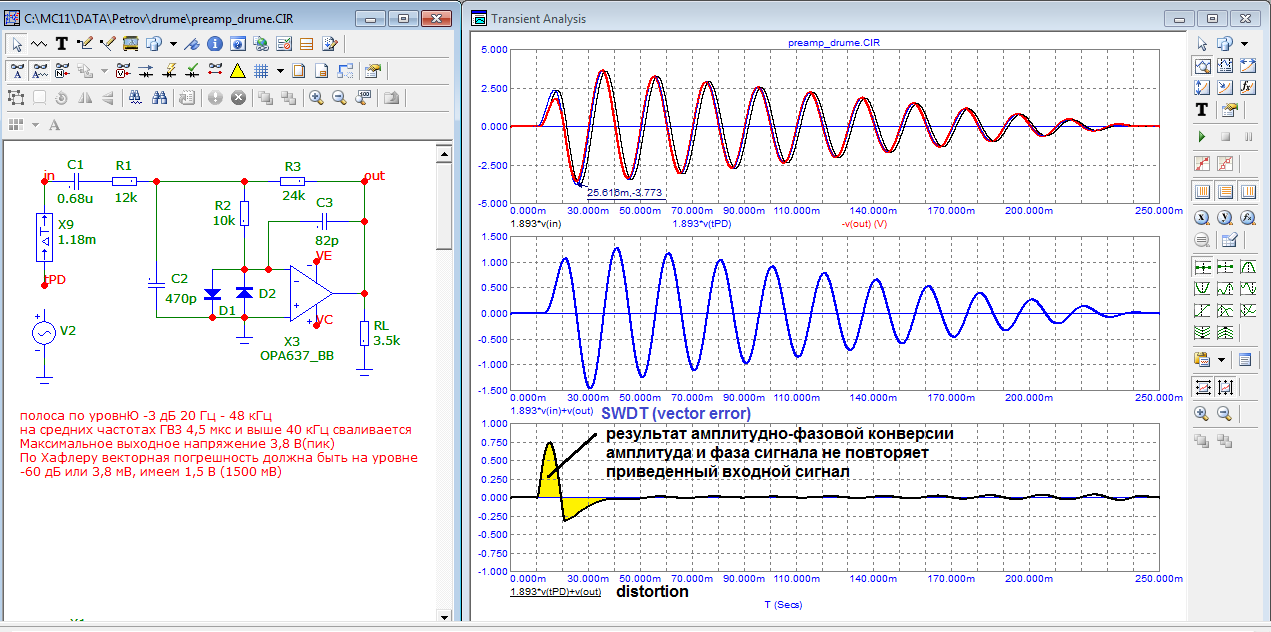Click the yellow triangle icon
1271x632 pixels.
(238, 71)
